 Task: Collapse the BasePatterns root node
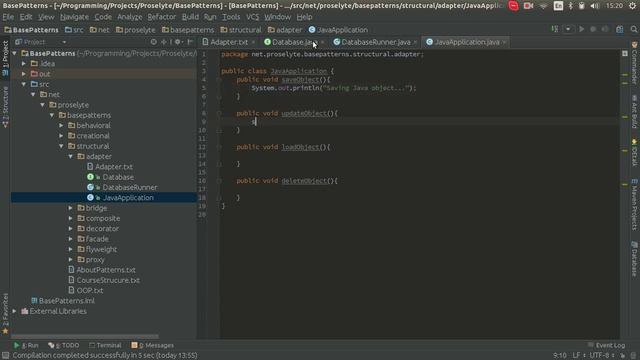tap(15, 53)
